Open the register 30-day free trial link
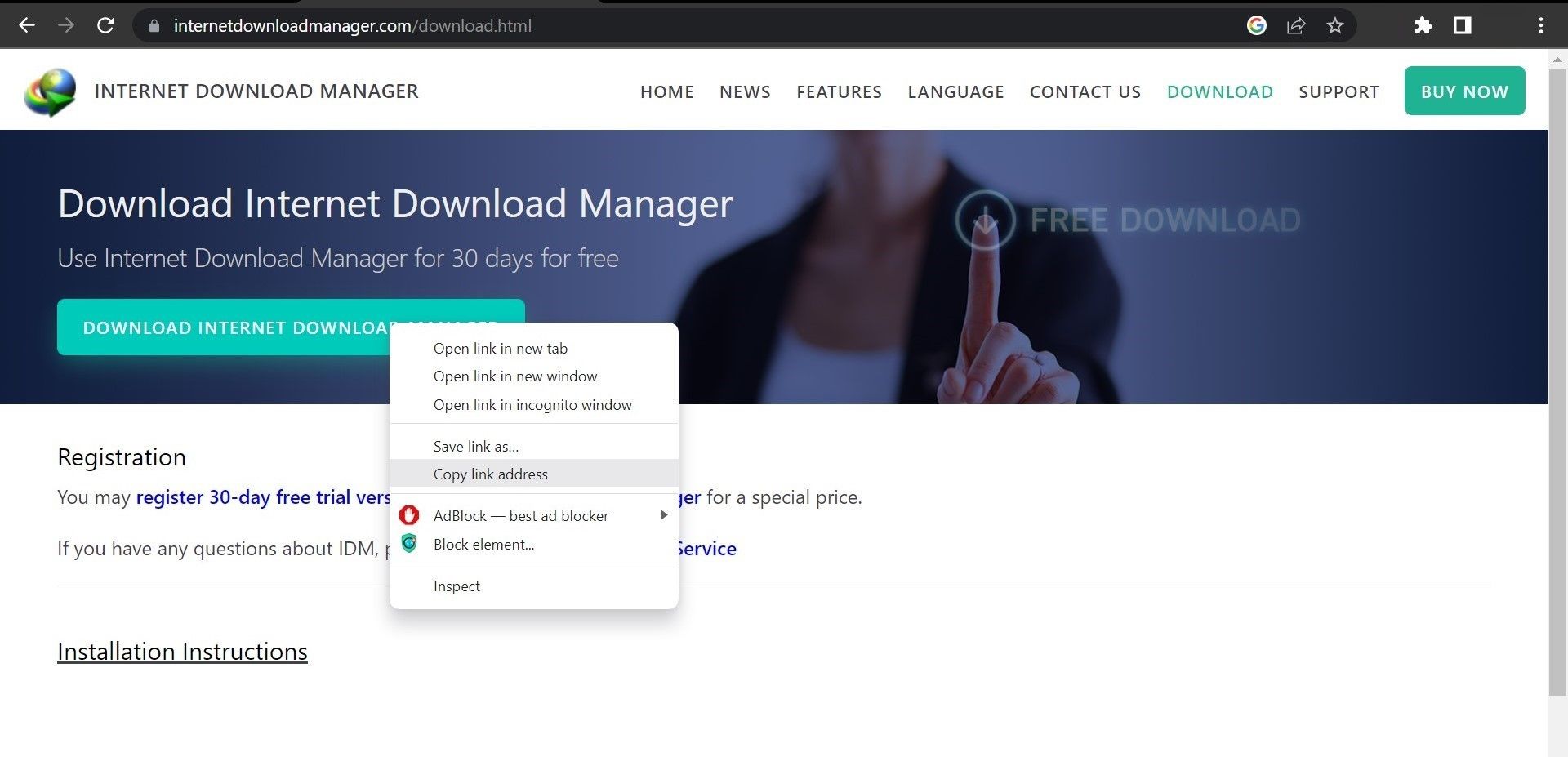 (263, 497)
